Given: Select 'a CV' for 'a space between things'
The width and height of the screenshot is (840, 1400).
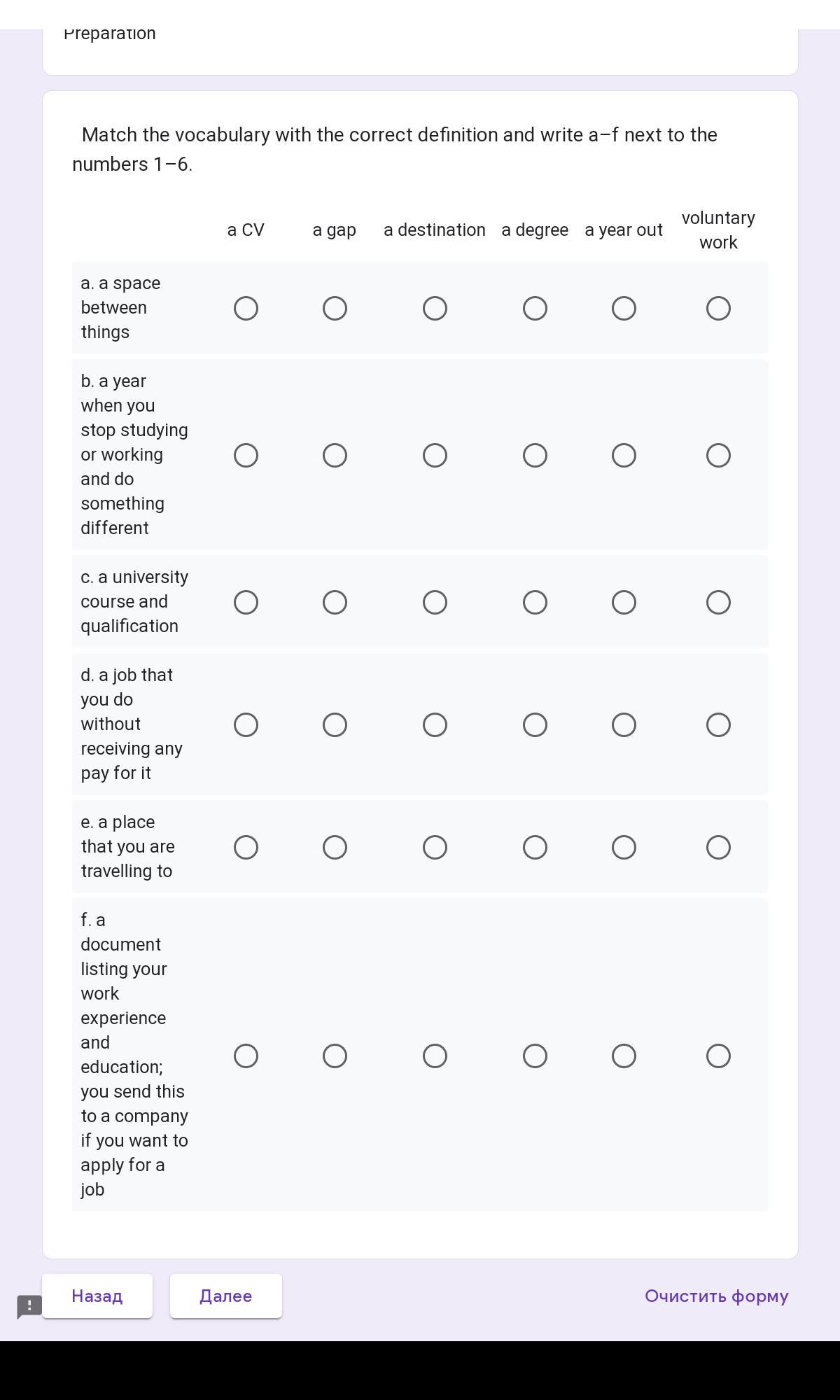Looking at the screenshot, I should coord(246,309).
